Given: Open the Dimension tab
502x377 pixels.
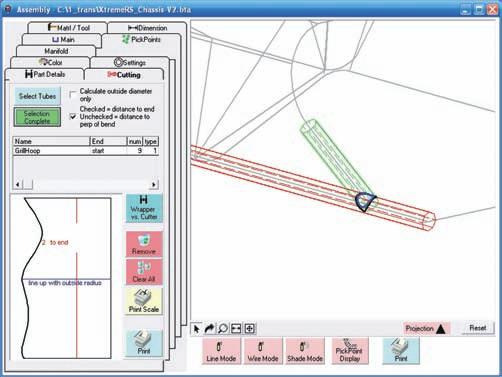Looking at the screenshot, I should (x=147, y=28).
